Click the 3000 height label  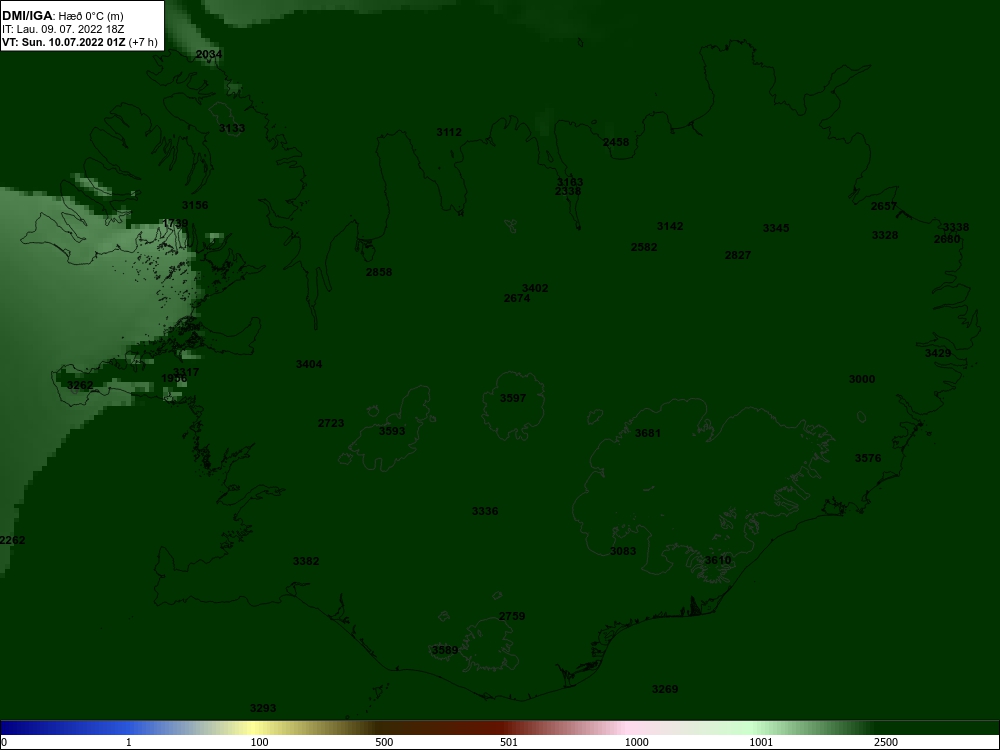[862, 379]
